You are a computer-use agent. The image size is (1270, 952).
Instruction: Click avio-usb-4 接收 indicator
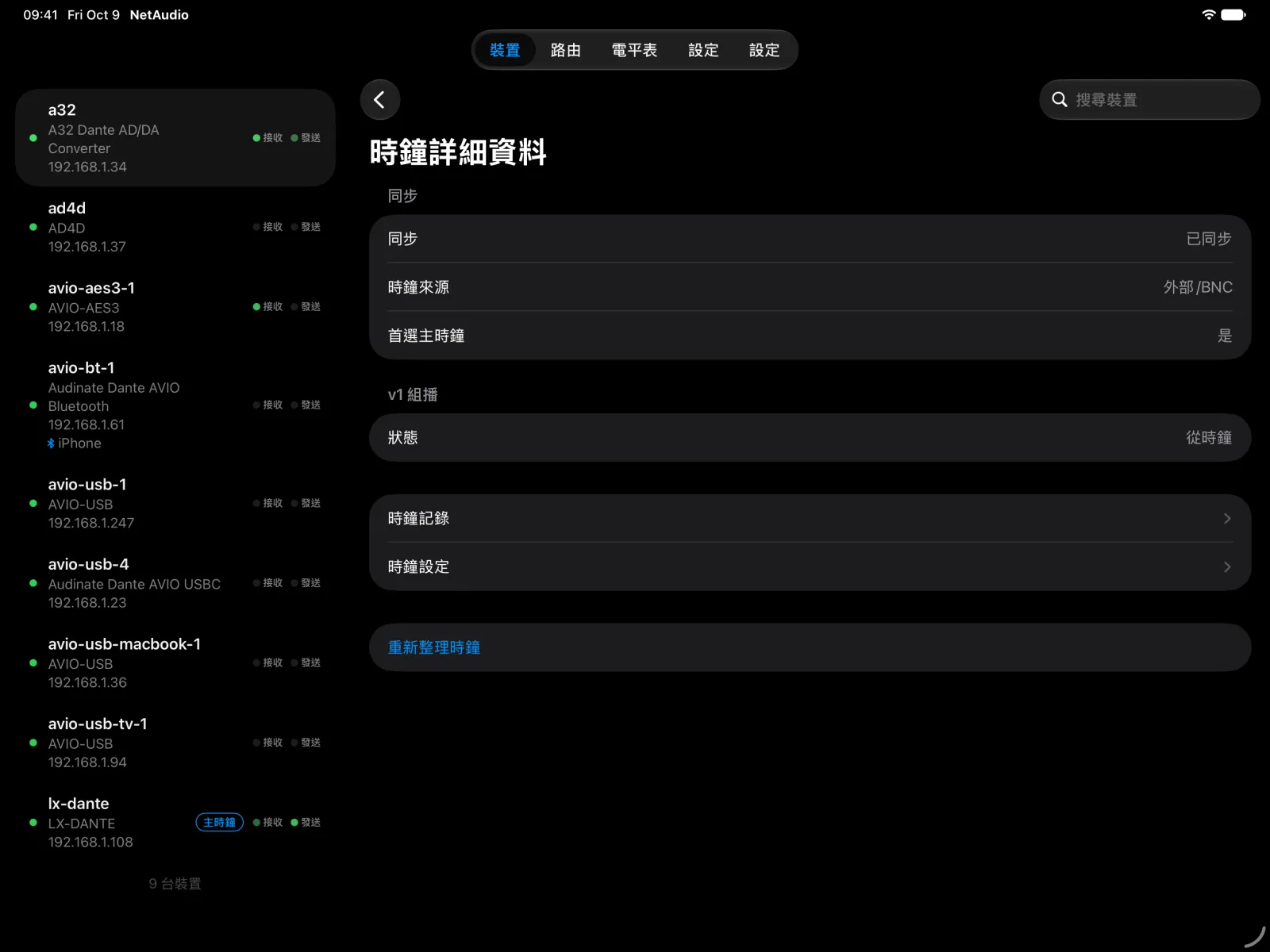(x=267, y=583)
